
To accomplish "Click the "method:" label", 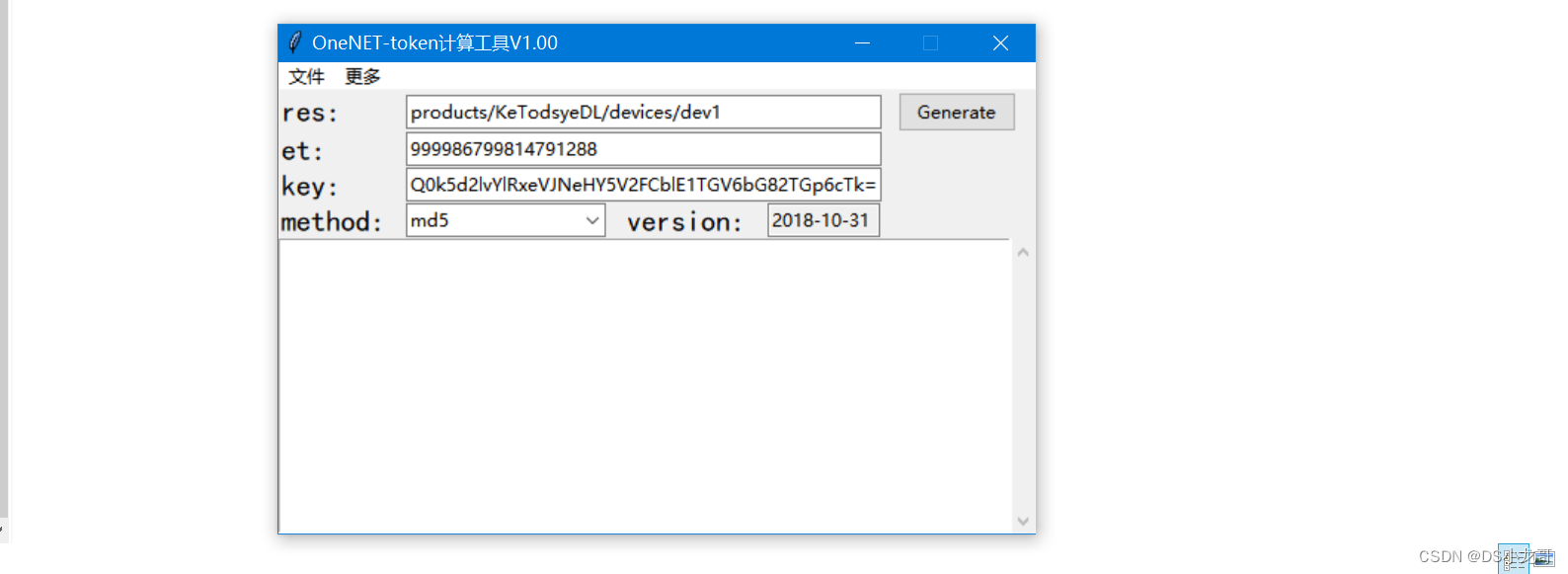I will click(332, 221).
